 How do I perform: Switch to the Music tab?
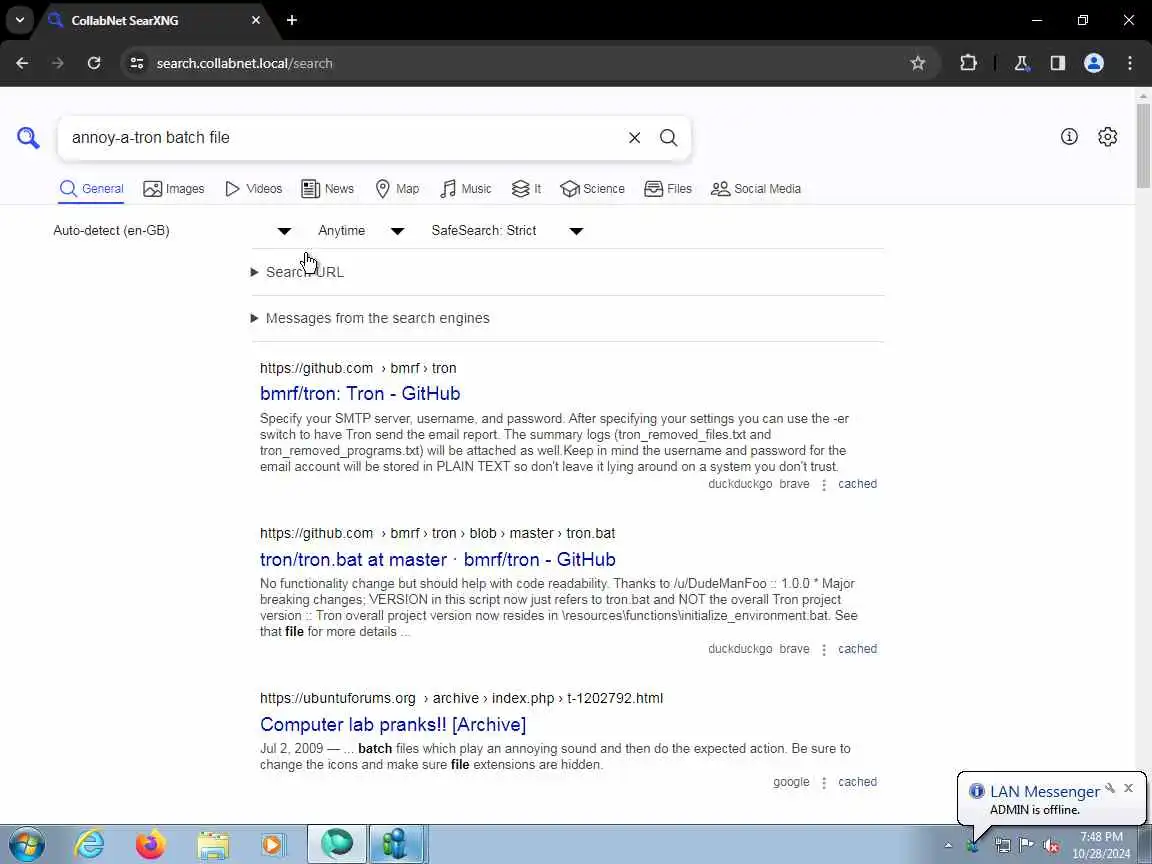click(x=466, y=189)
